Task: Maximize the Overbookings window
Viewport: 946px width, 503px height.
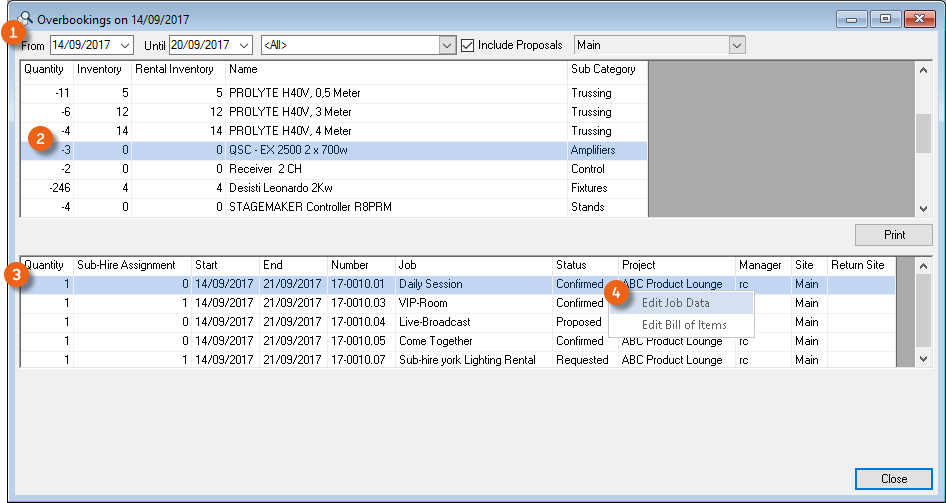Action: tap(885, 19)
